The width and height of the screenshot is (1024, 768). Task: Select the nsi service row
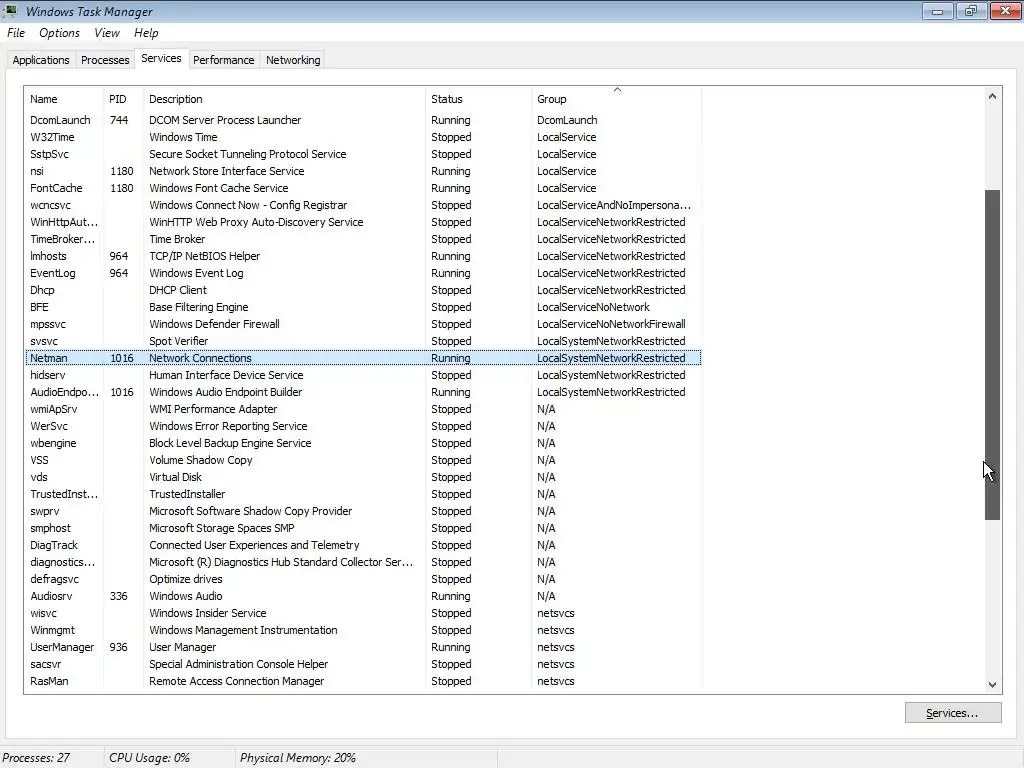[363, 171]
